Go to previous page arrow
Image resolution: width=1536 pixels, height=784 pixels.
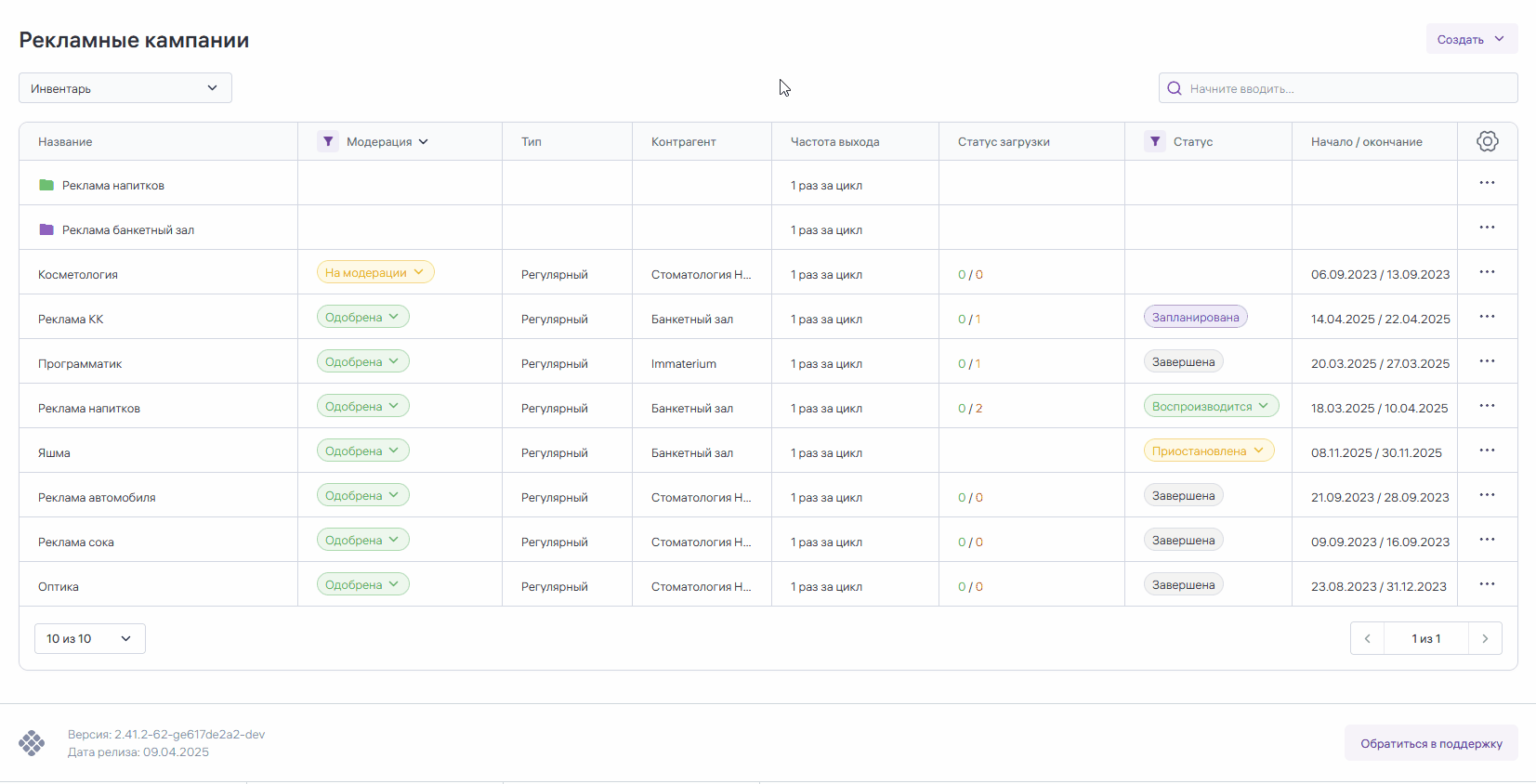[1367, 638]
